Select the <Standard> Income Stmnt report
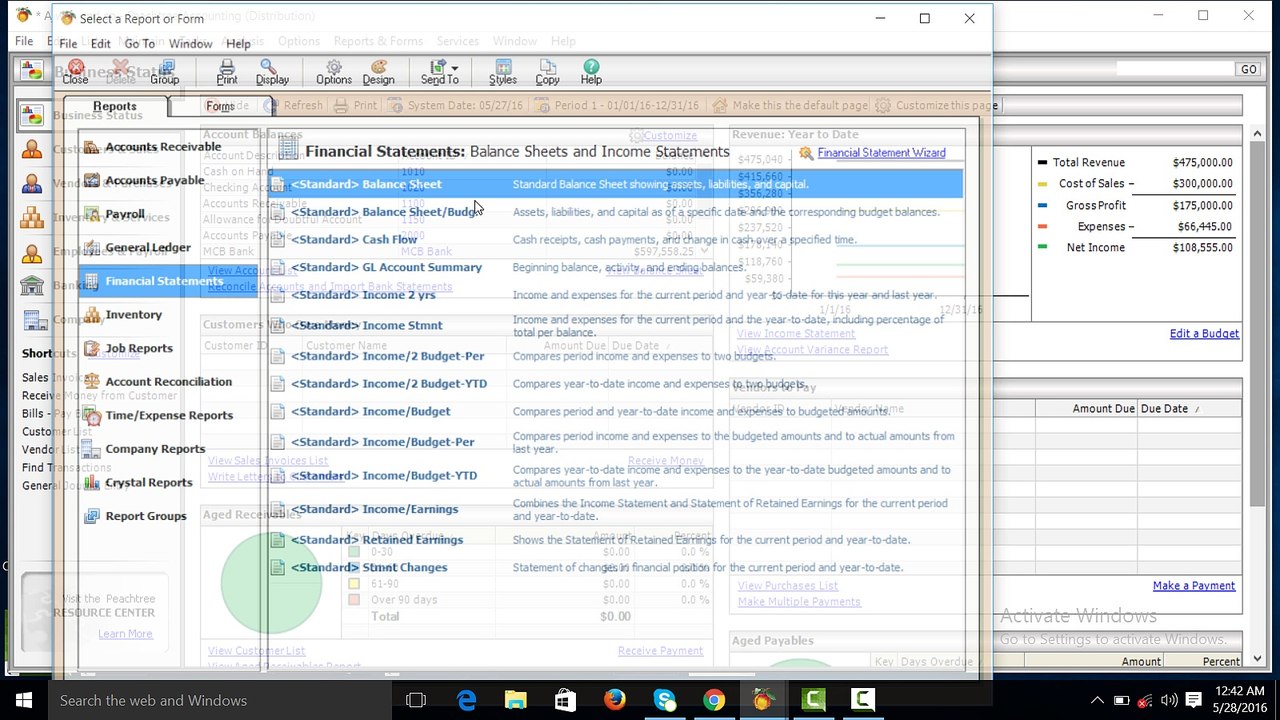This screenshot has width=1280, height=720. click(615, 325)
